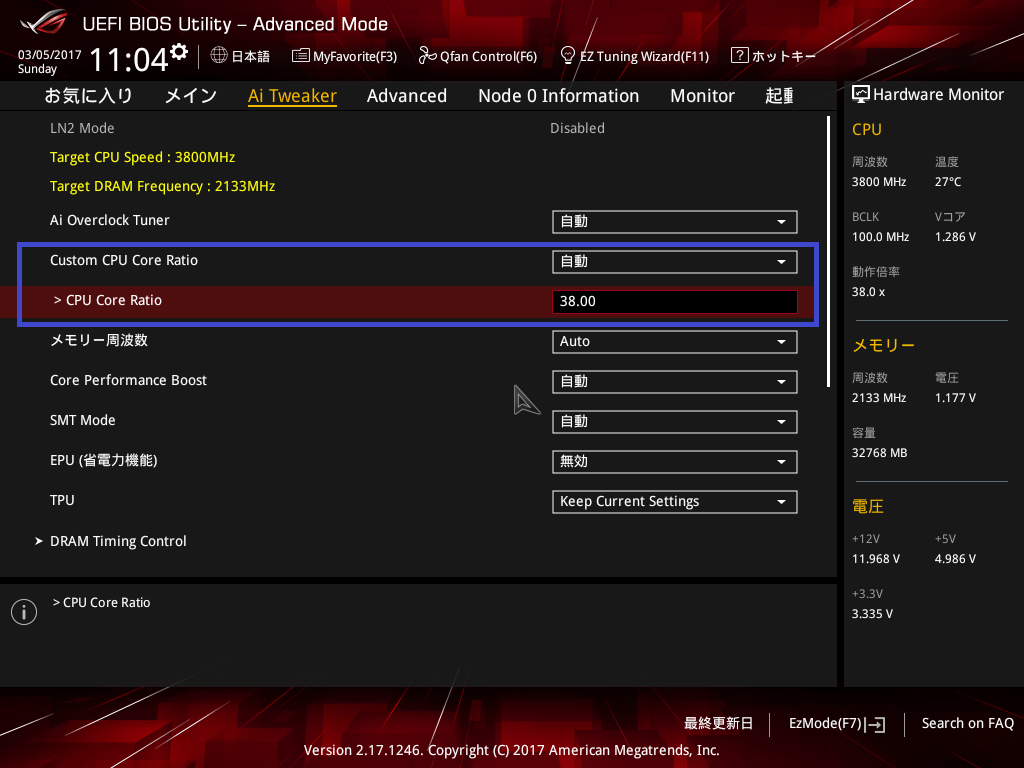
Task: Go to Node 0 Information tab
Action: pos(558,96)
